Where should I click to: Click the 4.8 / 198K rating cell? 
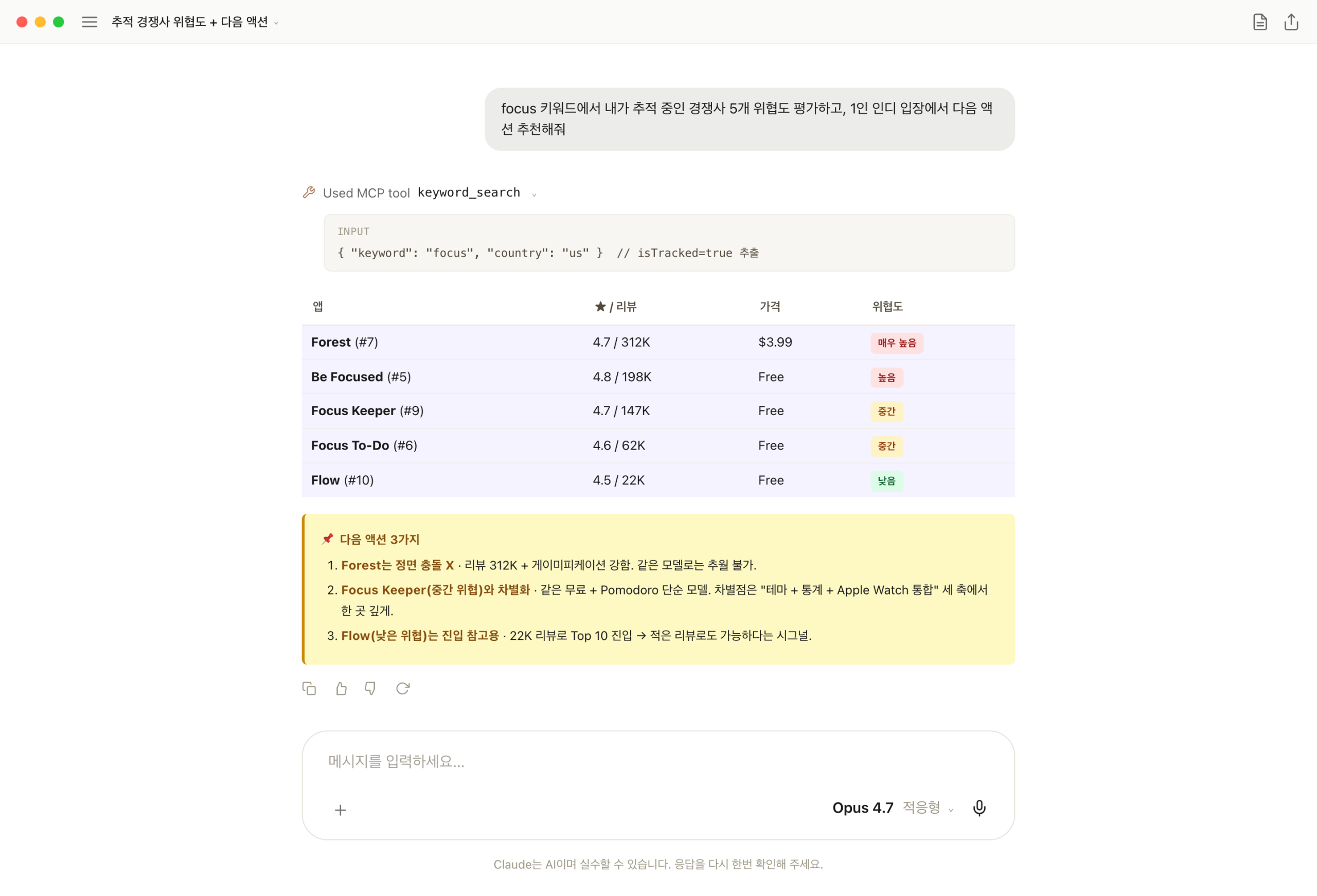click(x=621, y=377)
